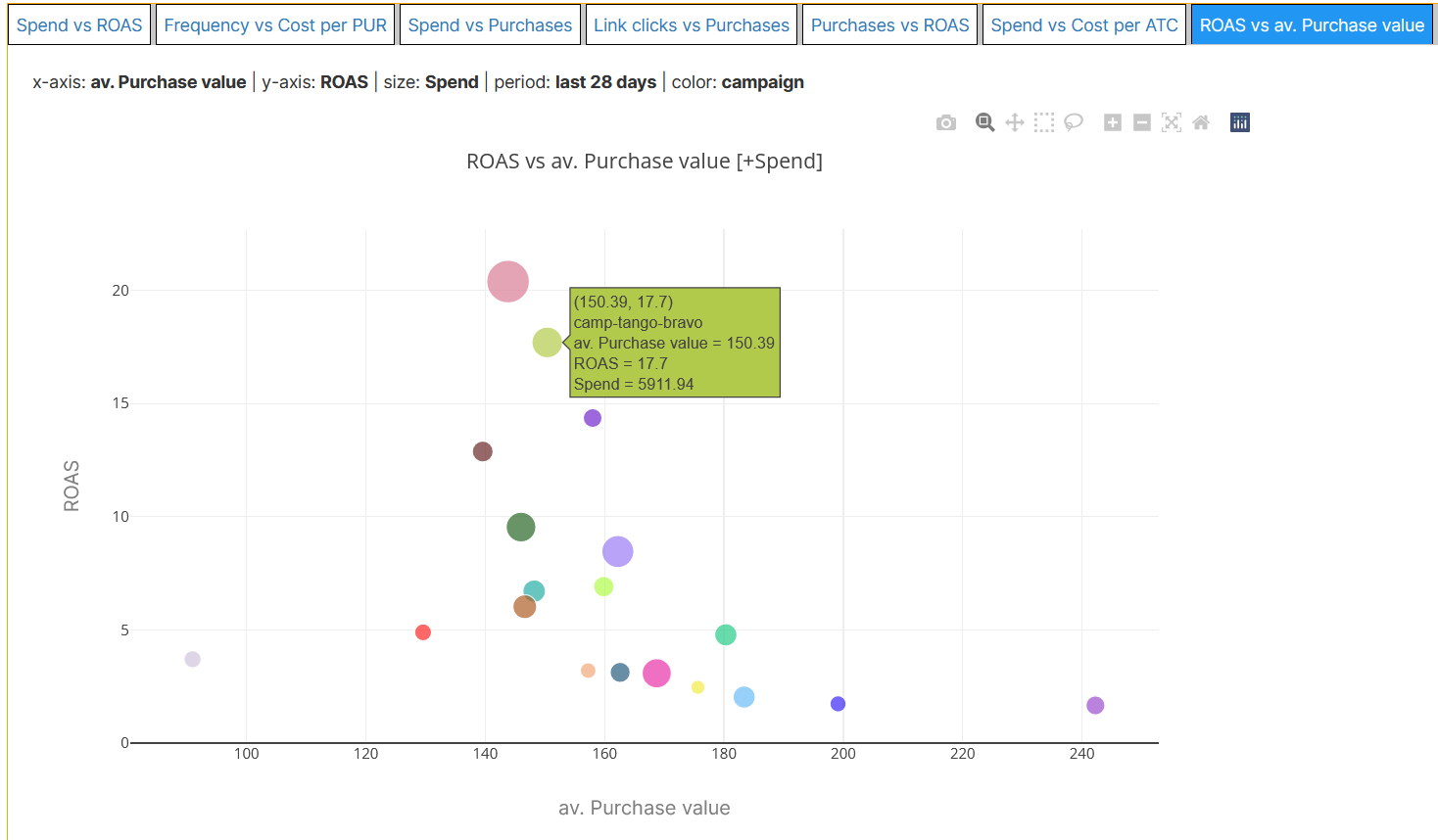Open the Spend vs ROAS tab
The image size is (1438, 840).
tap(79, 24)
